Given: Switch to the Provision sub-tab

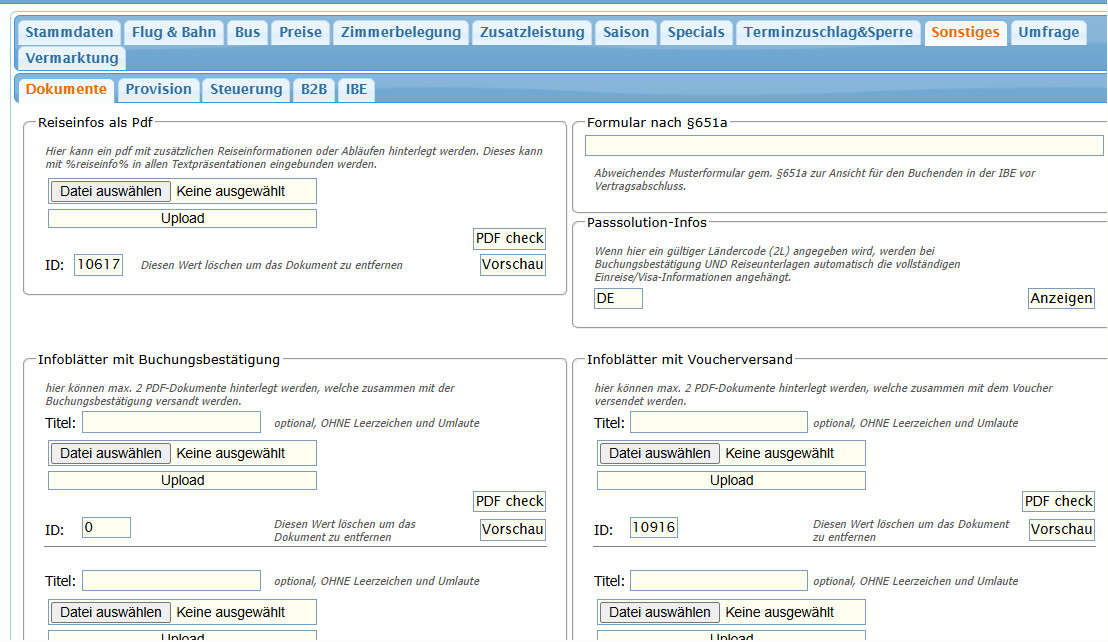Looking at the screenshot, I should point(158,89).
